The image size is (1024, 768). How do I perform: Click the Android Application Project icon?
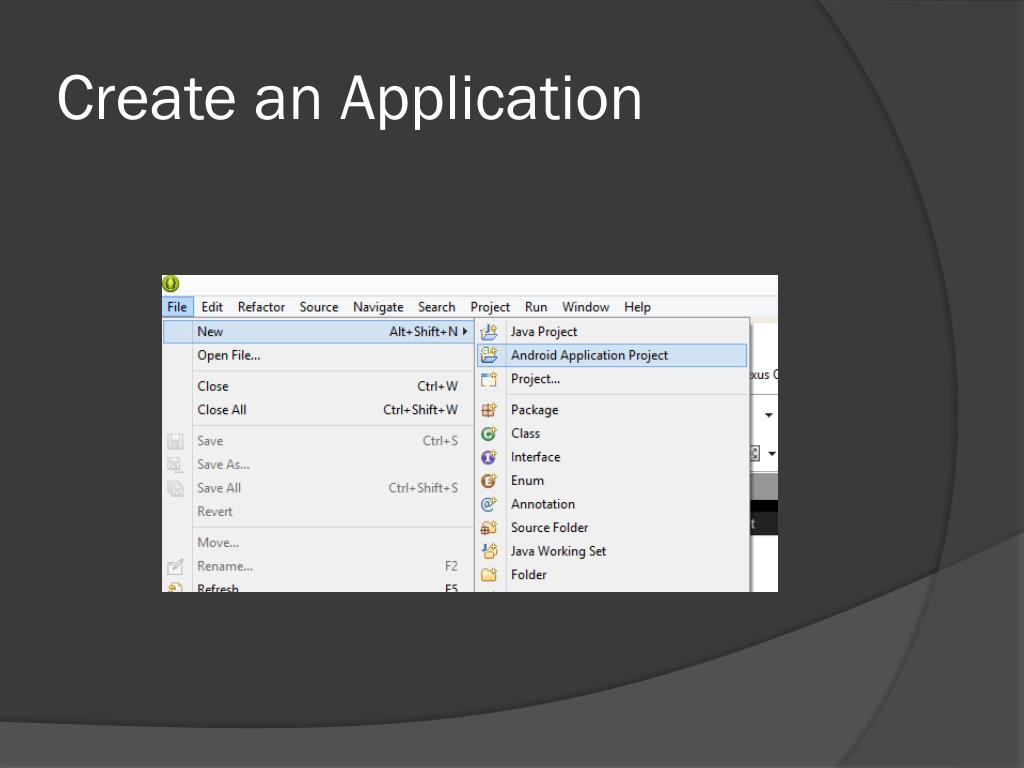click(489, 355)
